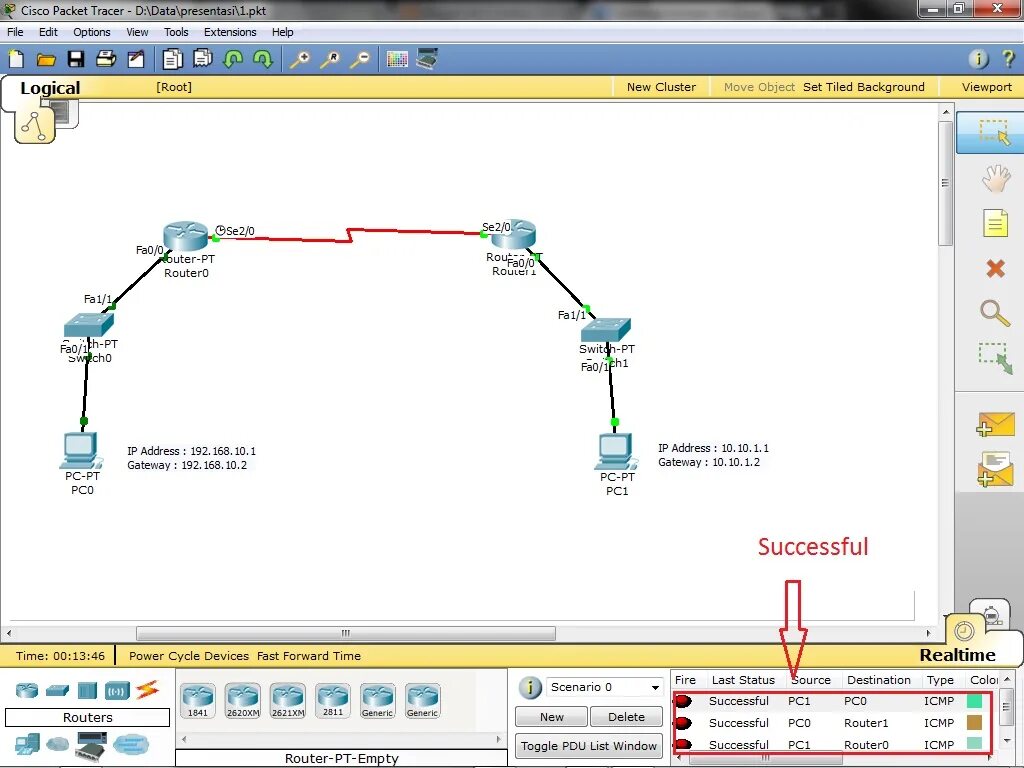Click Fast Forward Time
The width and height of the screenshot is (1024, 768).
click(x=309, y=656)
